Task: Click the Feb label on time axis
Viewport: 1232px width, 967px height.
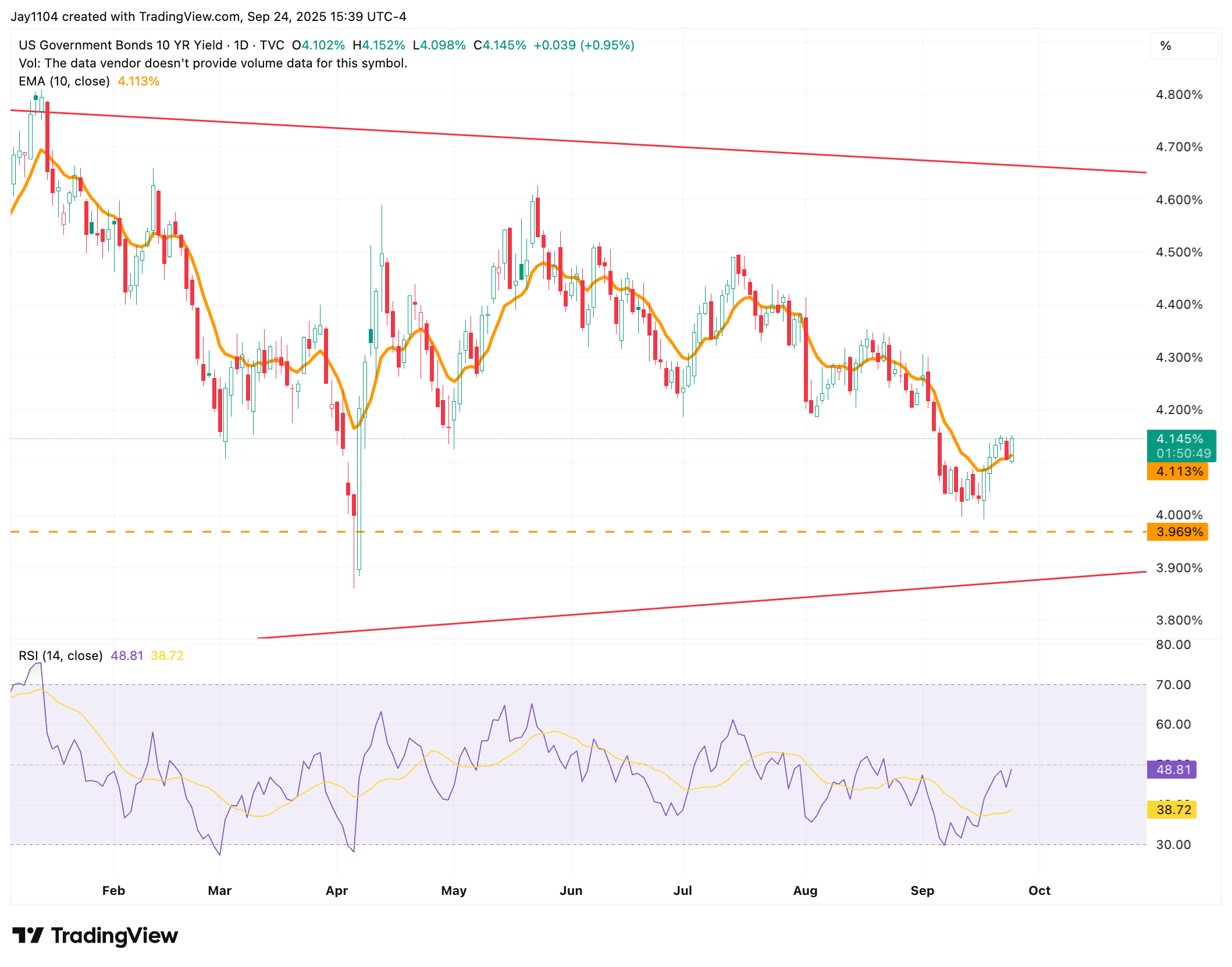Action: click(113, 891)
